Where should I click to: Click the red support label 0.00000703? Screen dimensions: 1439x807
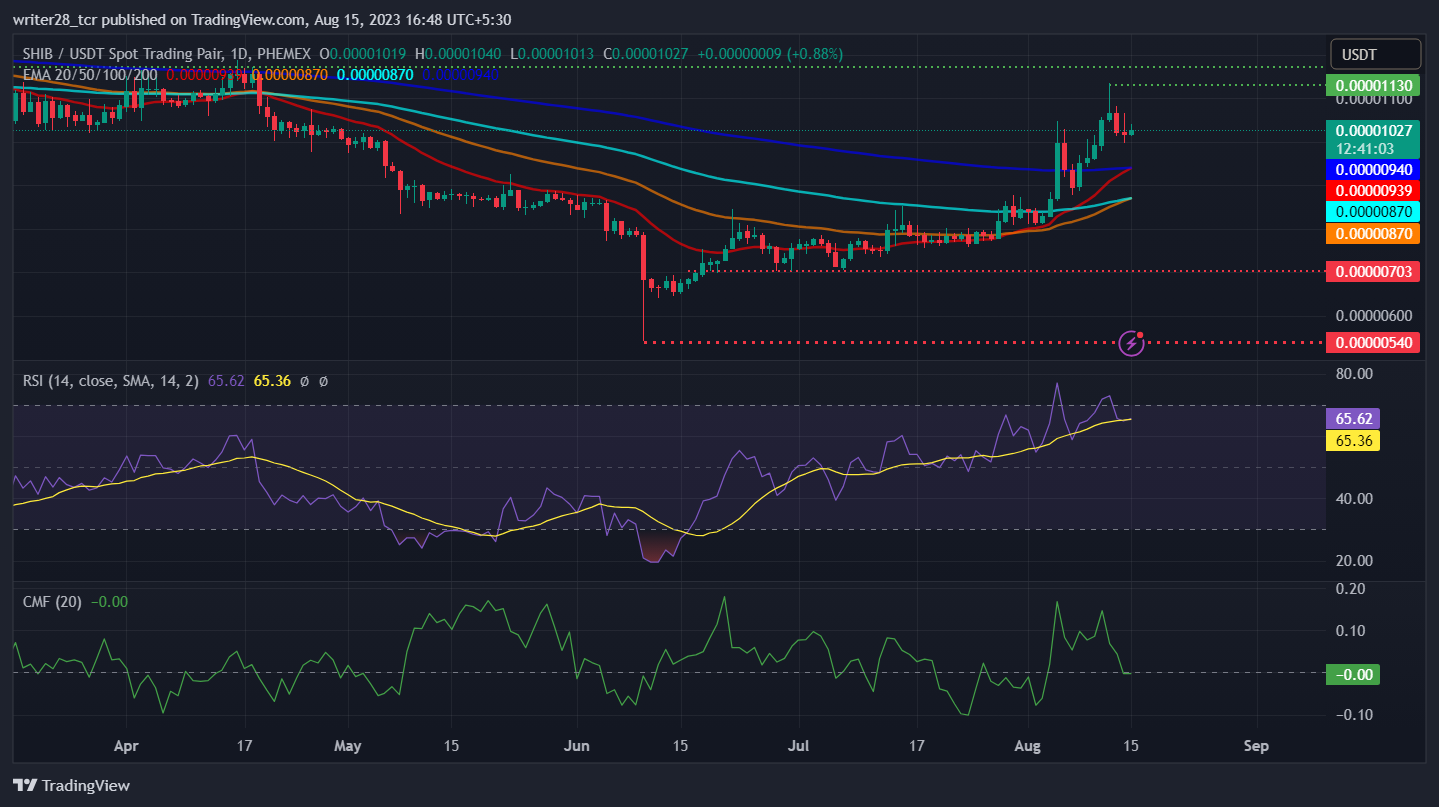point(1371,271)
